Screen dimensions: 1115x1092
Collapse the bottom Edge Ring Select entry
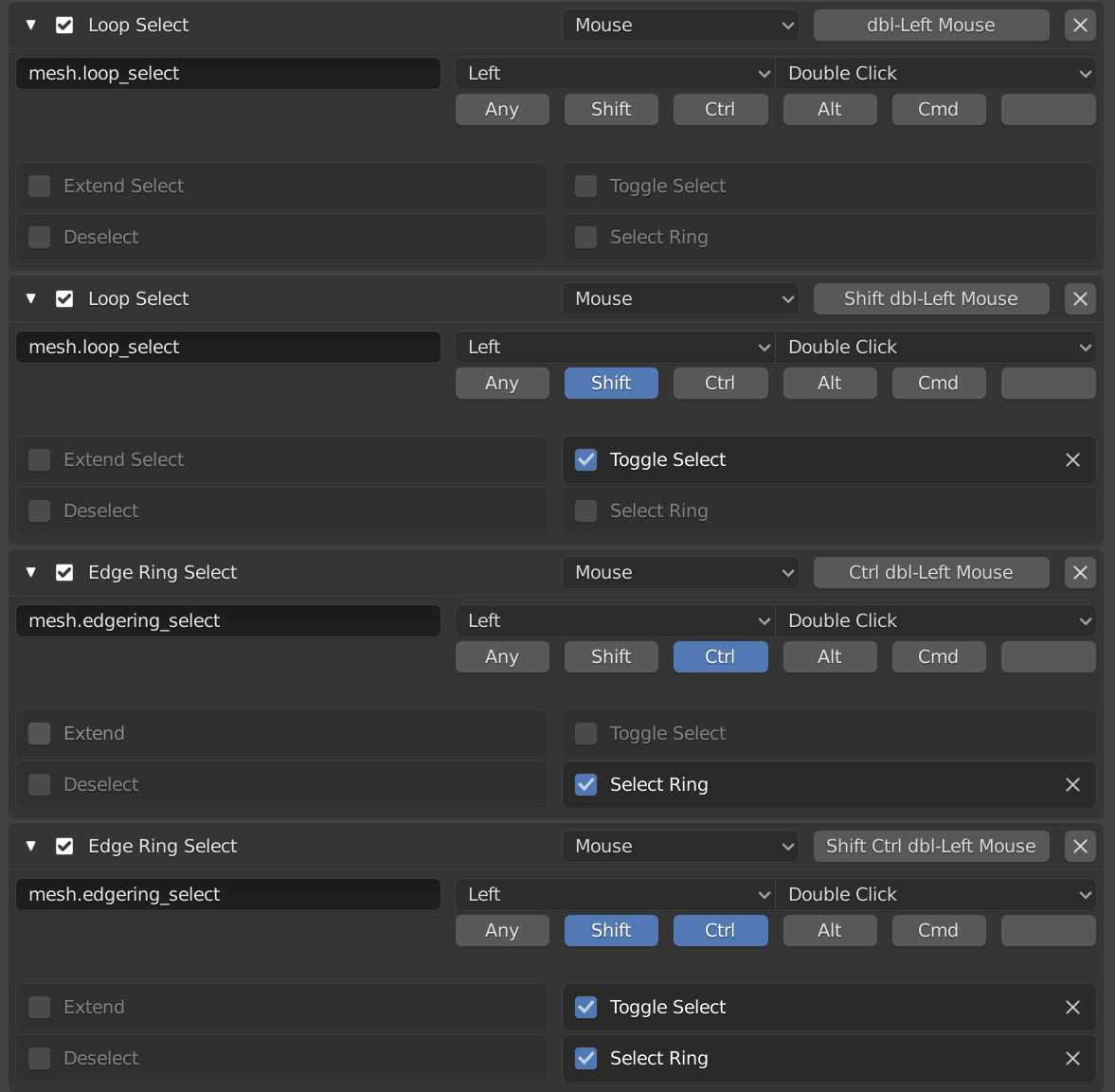(x=29, y=846)
